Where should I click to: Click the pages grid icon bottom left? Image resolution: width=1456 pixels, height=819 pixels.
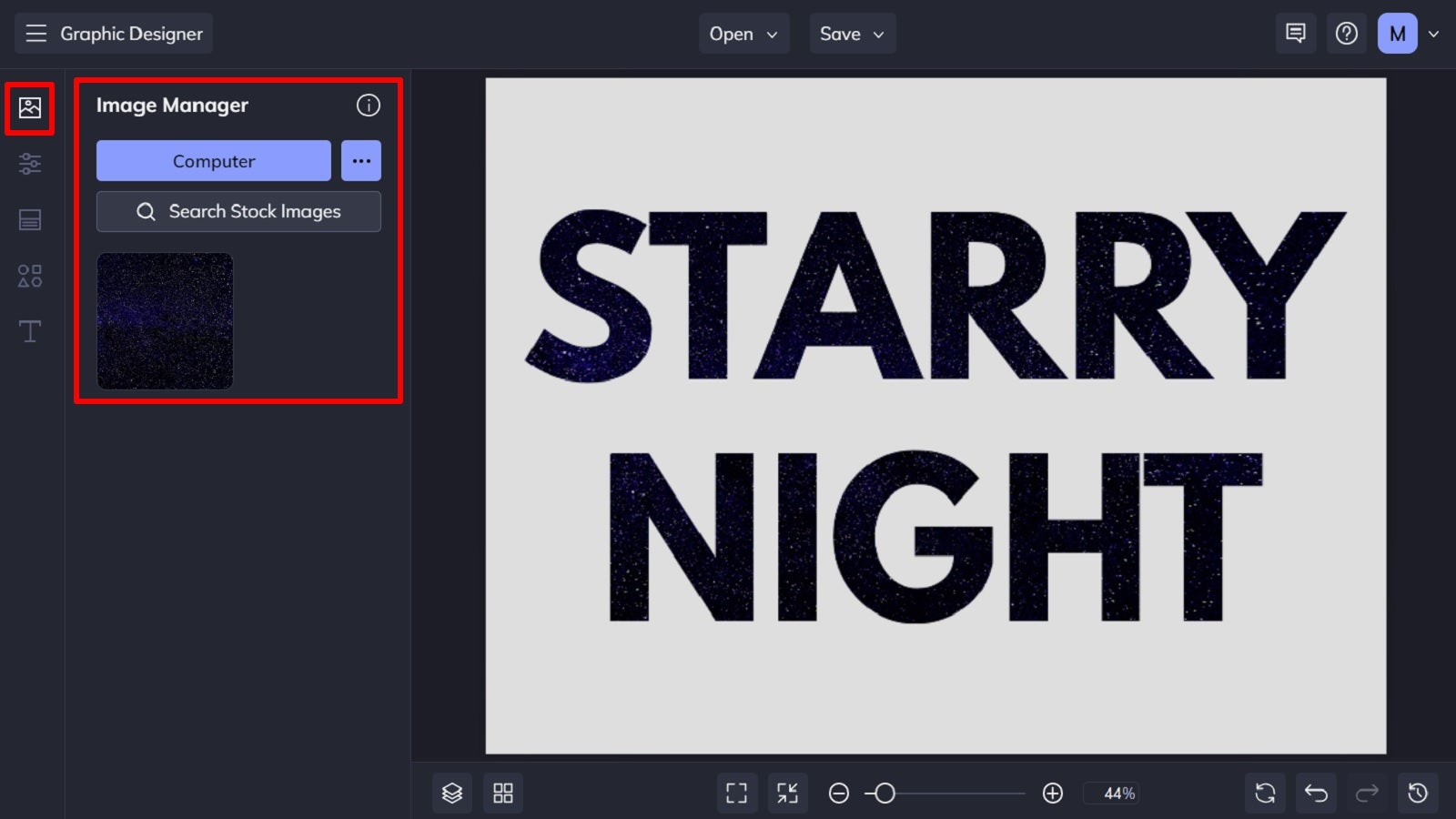(x=503, y=793)
